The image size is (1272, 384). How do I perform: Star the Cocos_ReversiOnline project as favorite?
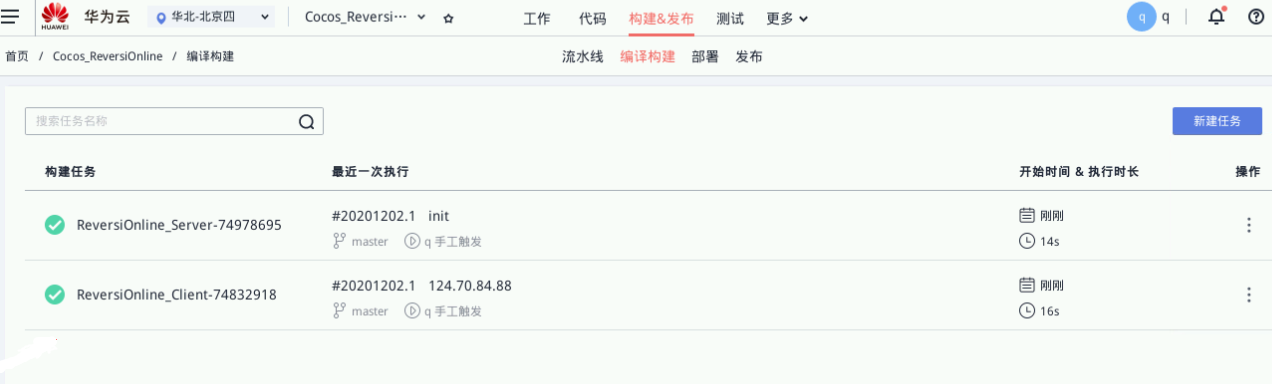448,18
